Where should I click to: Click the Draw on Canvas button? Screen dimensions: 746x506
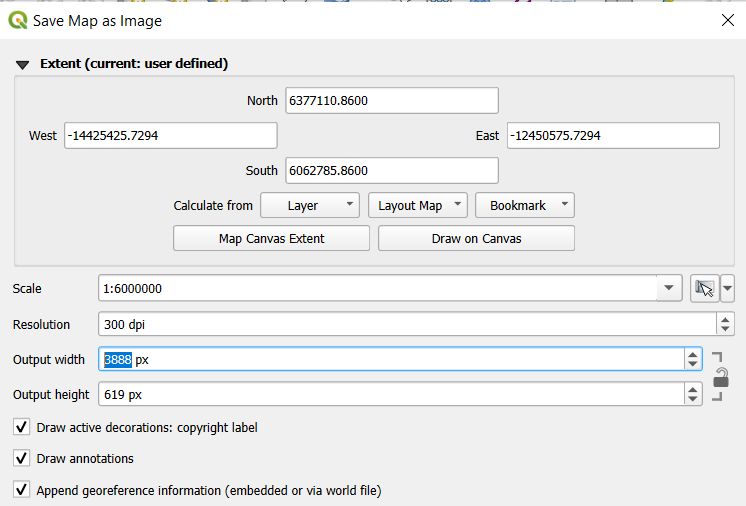476,238
